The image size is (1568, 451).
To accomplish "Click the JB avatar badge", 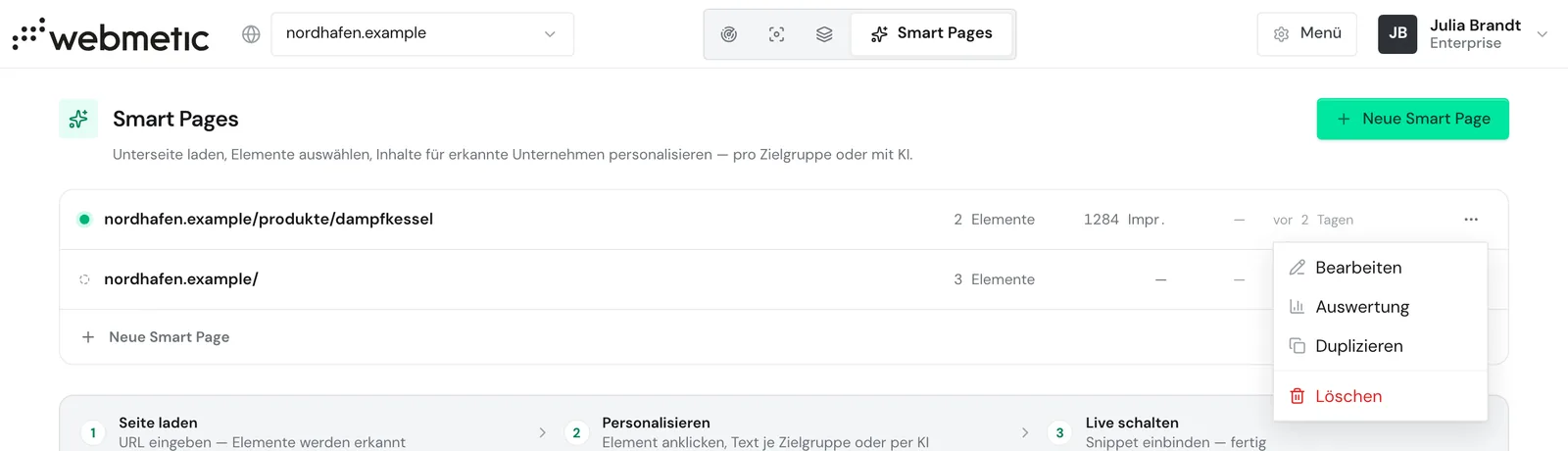I will pyautogui.click(x=1397, y=34).
